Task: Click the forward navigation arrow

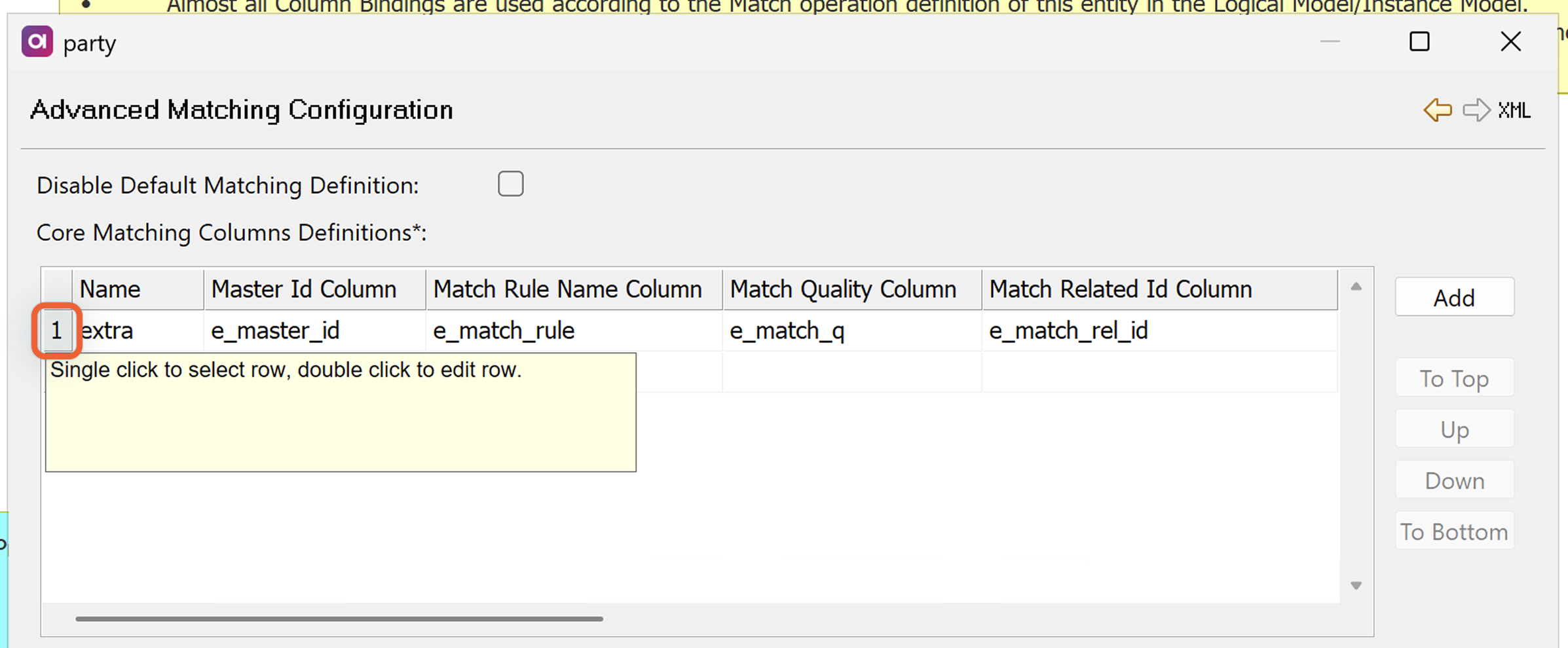Action: tap(1476, 110)
